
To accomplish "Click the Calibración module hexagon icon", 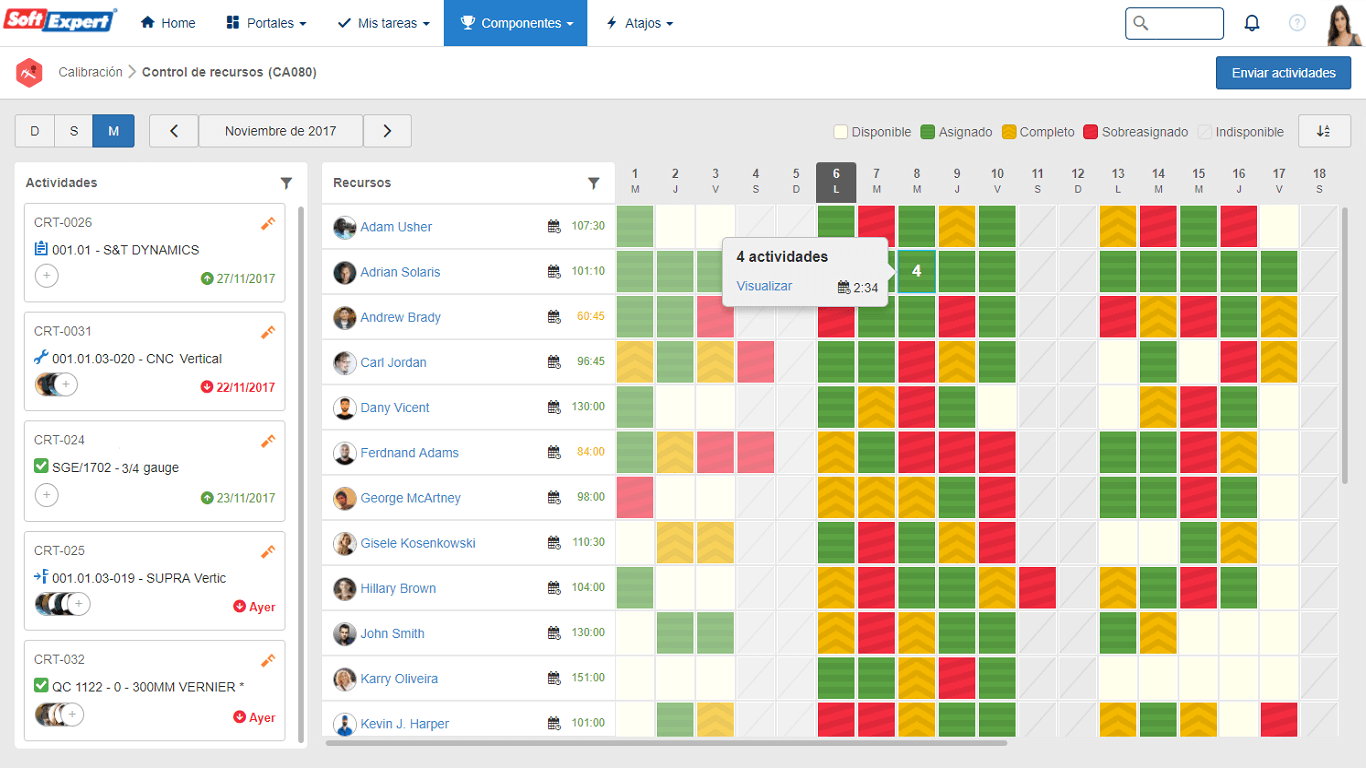I will tap(29, 73).
